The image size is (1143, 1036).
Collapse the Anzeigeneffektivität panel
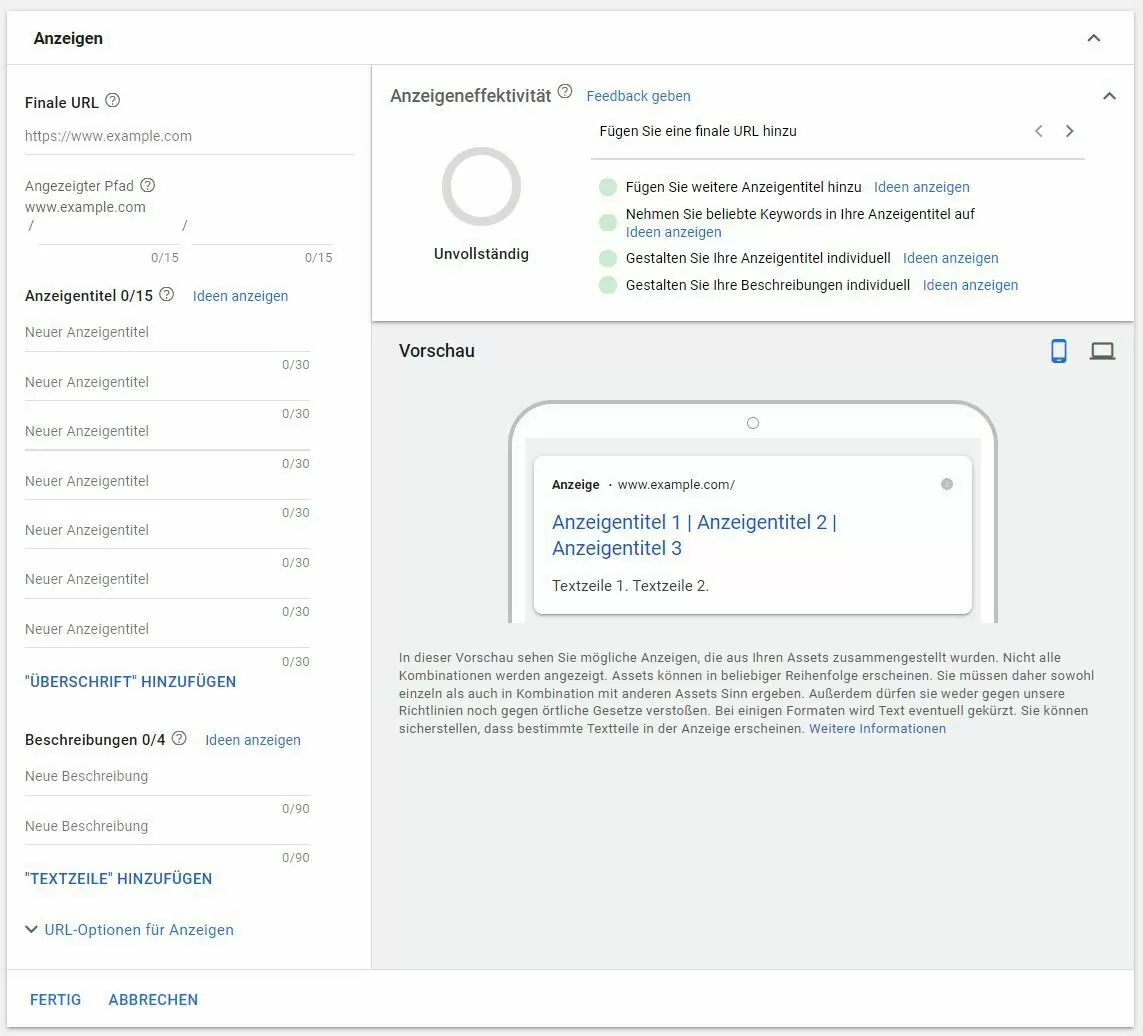(1109, 96)
